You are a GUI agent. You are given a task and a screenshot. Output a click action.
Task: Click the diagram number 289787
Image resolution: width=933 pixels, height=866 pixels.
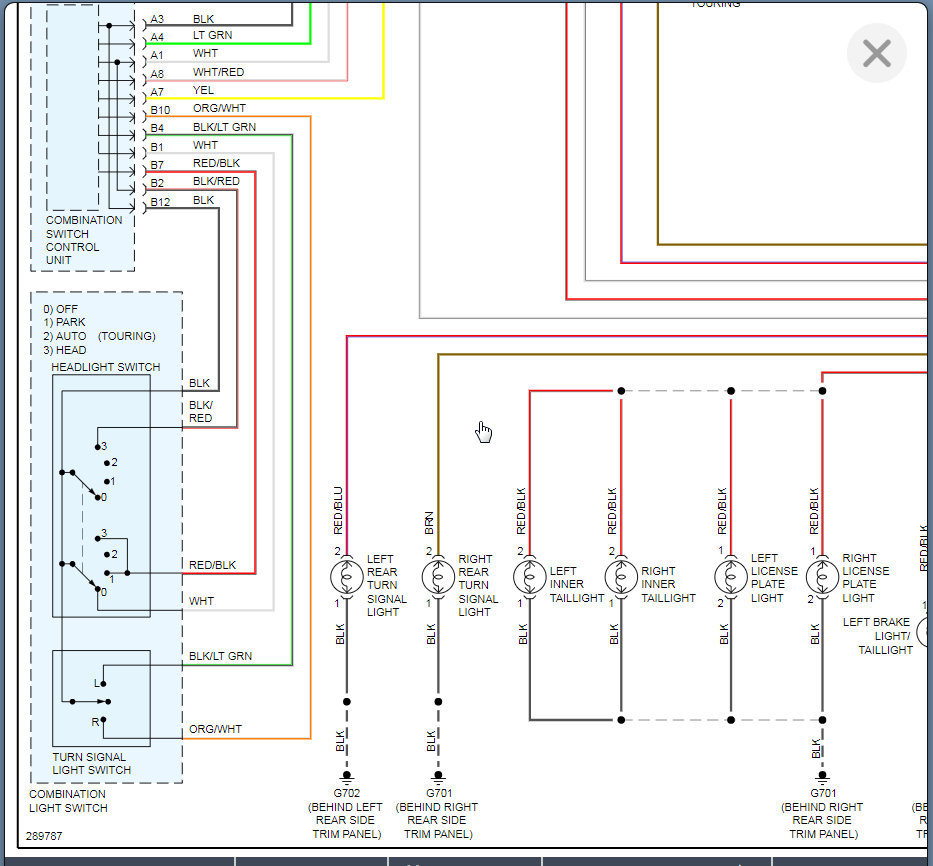(44, 834)
